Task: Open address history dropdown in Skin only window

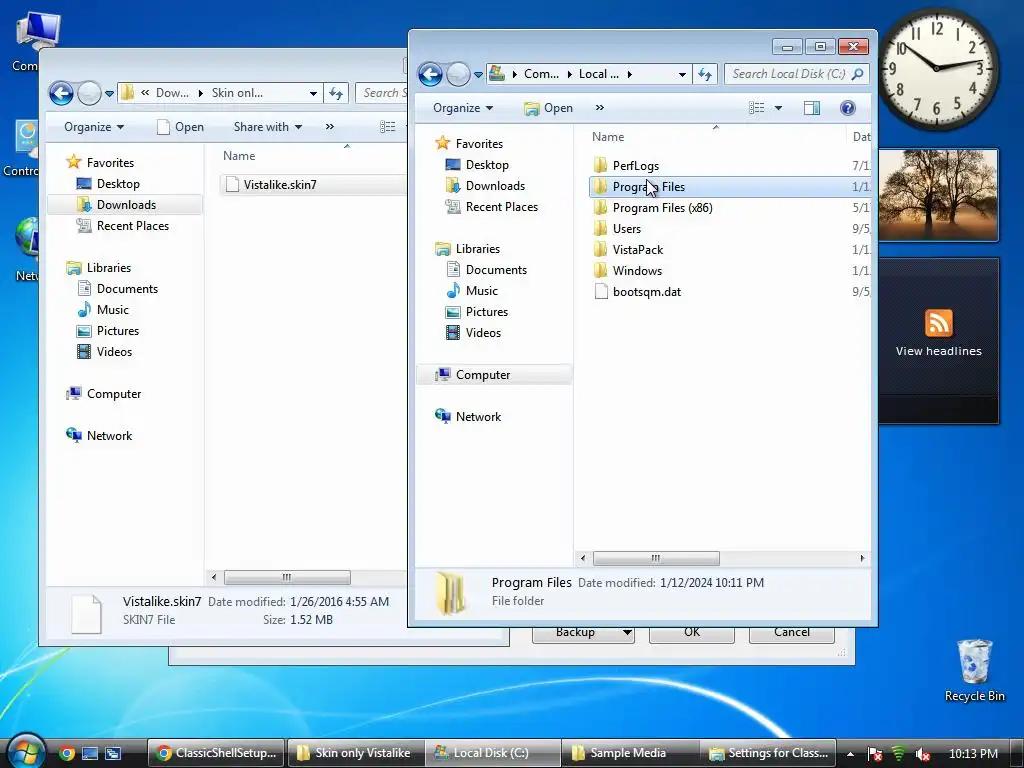Action: click(313, 93)
